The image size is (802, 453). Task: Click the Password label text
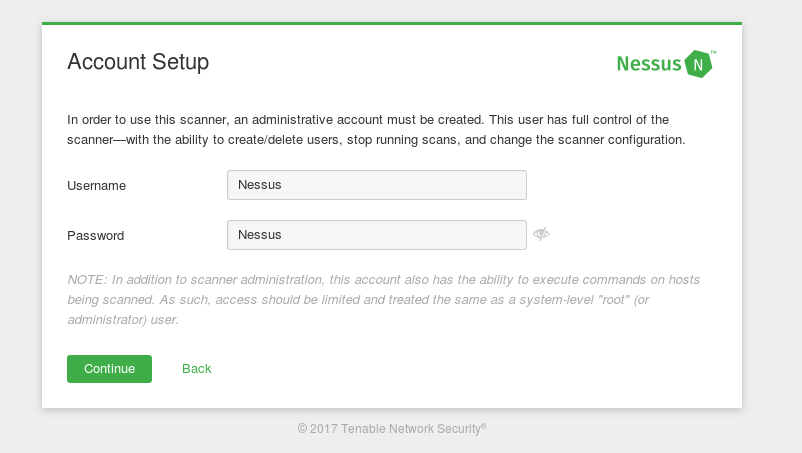coord(96,236)
